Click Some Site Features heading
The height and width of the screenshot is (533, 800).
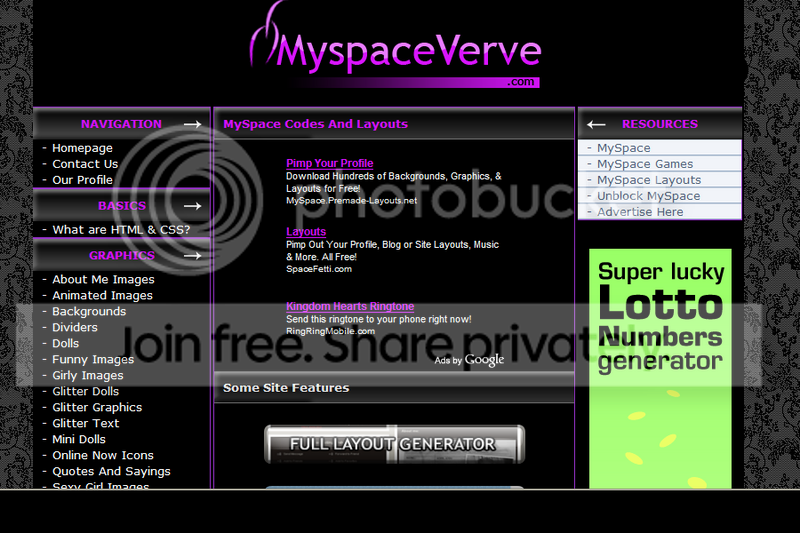(x=286, y=388)
